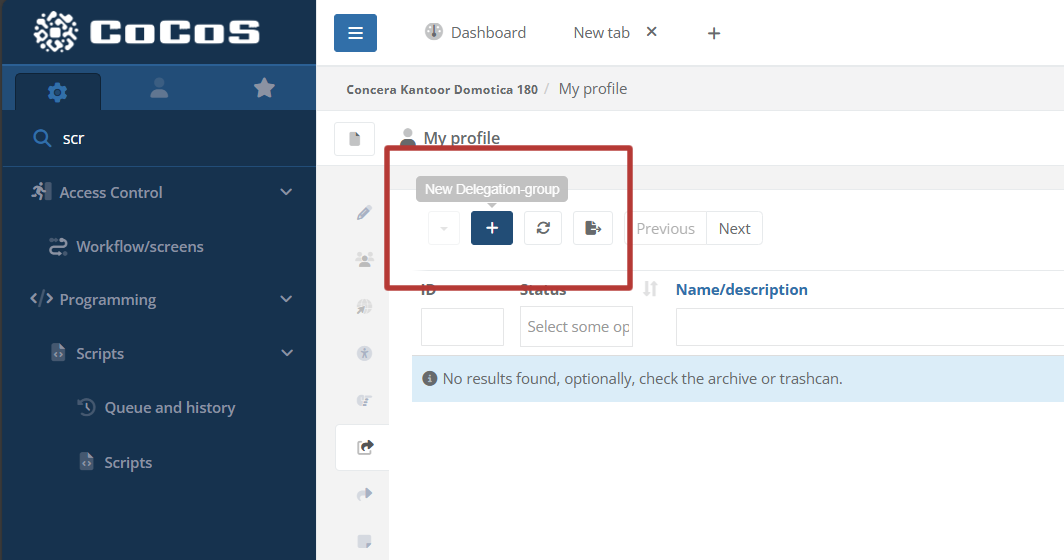The height and width of the screenshot is (560, 1064).
Task: Switch to the Dashboard tab
Action: [476, 33]
